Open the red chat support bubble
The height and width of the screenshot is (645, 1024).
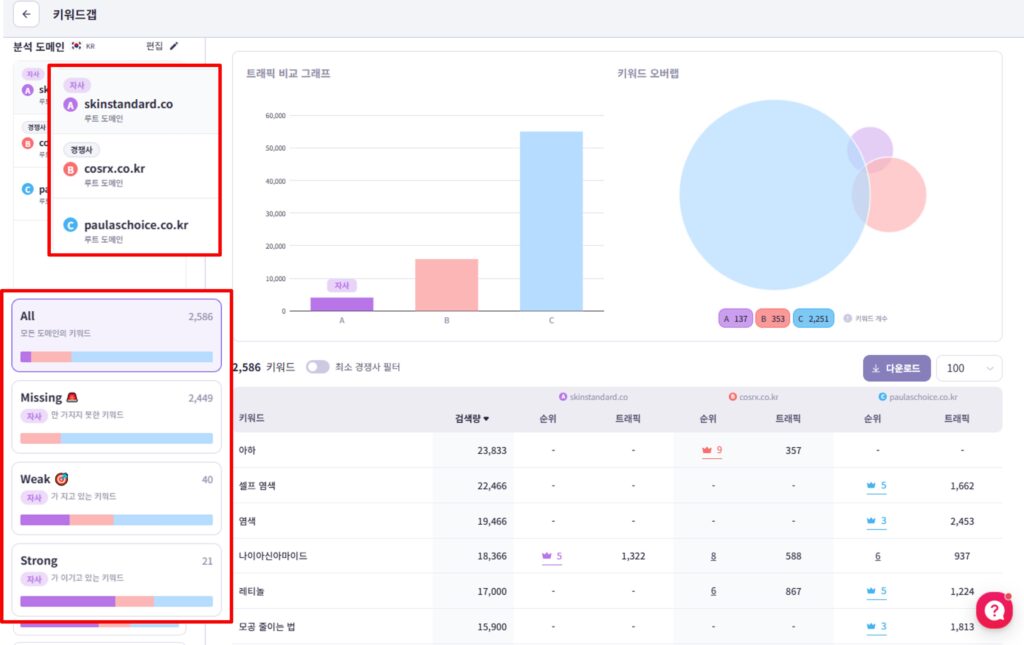[x=994, y=609]
